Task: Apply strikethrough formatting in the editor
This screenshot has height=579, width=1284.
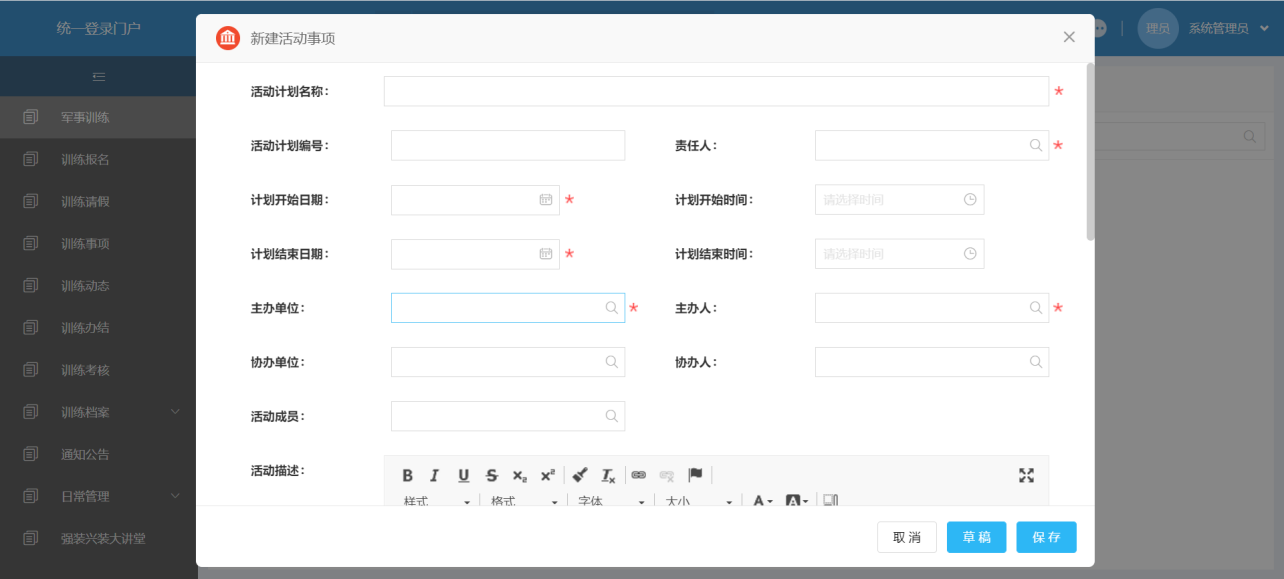Action: (x=491, y=476)
